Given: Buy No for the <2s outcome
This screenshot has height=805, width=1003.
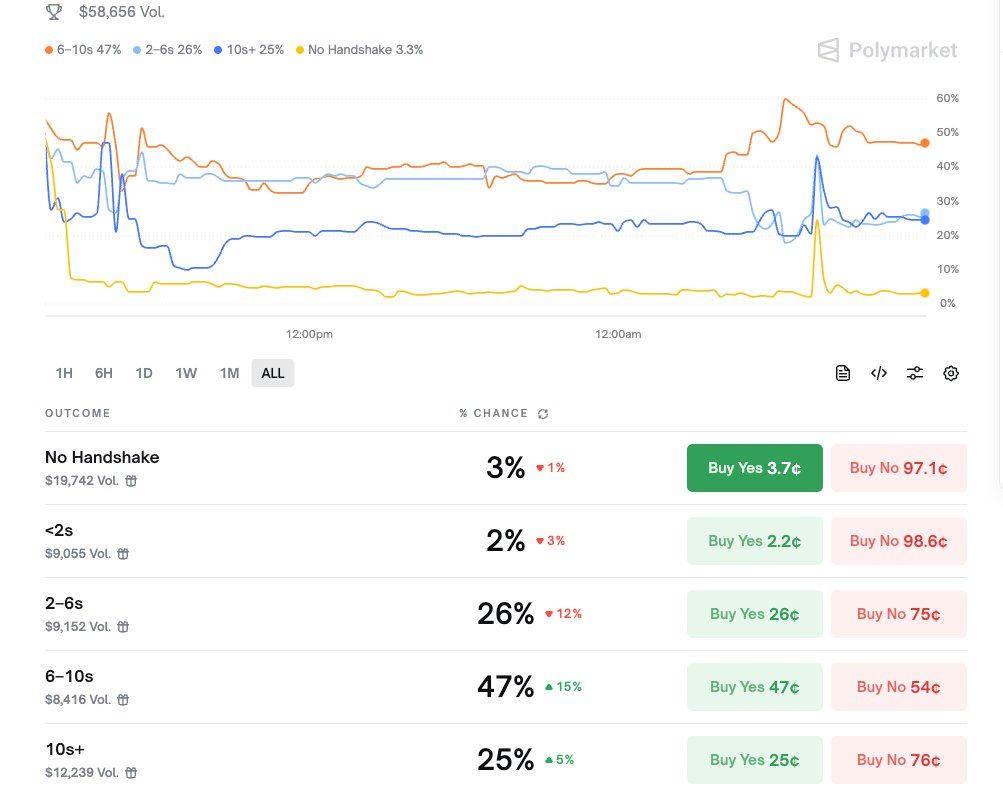Looking at the screenshot, I should coord(898,541).
